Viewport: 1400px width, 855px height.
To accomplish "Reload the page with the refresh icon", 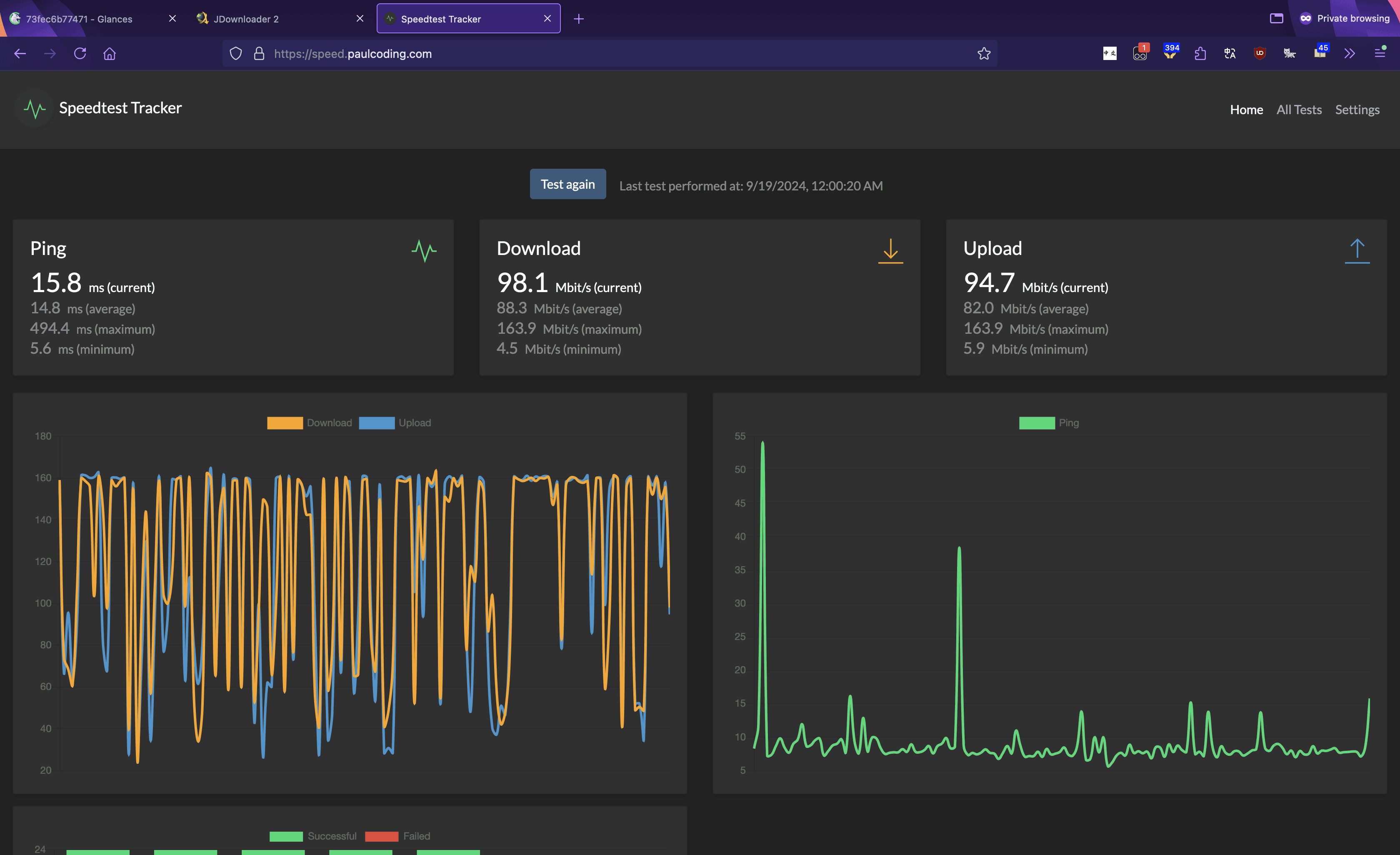I will point(80,53).
